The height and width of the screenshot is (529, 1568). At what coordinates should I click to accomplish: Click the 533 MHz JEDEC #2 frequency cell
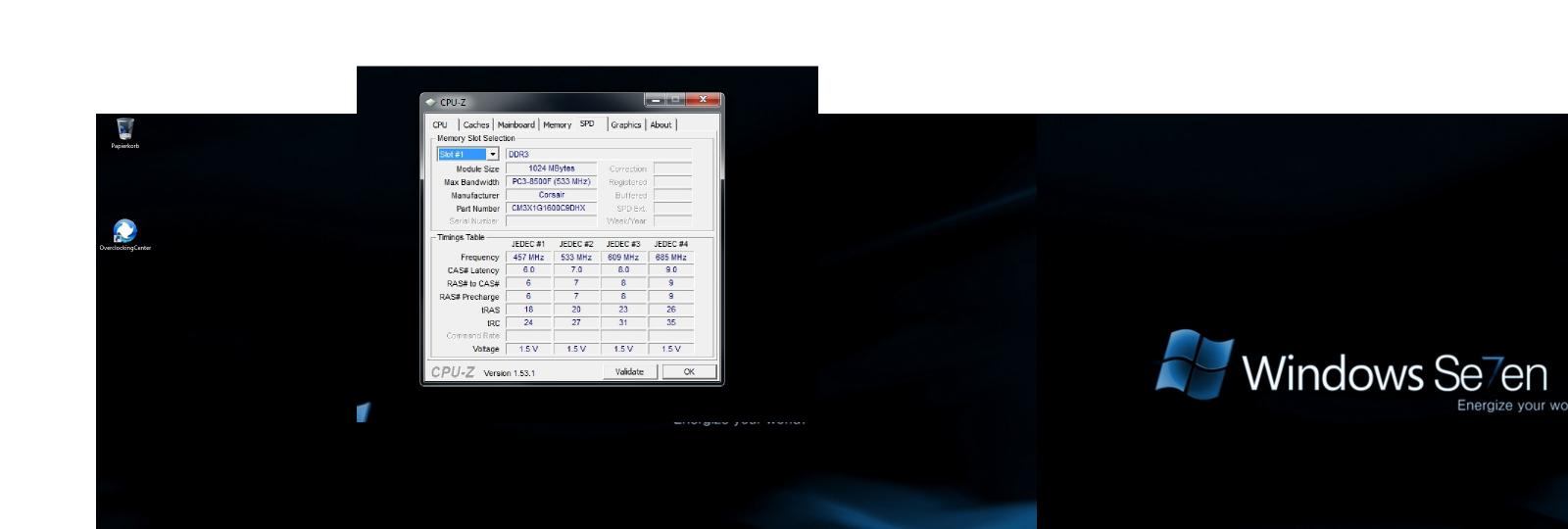tap(576, 257)
